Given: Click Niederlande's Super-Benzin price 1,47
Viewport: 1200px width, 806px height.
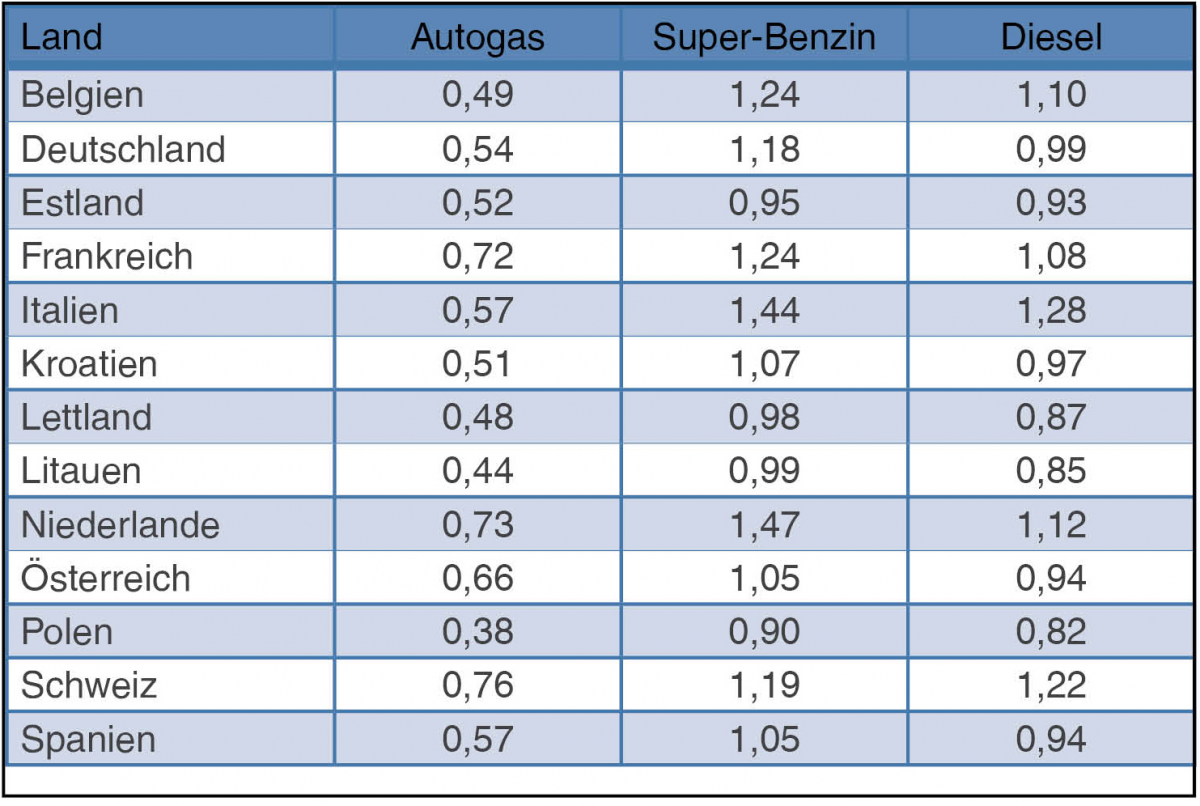Looking at the screenshot, I should click(764, 525).
